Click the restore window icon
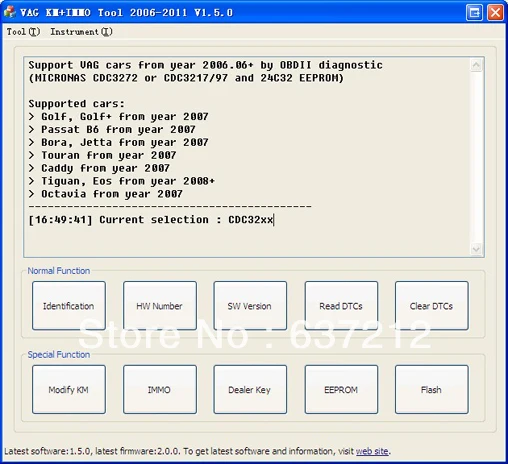Image resolution: width=508 pixels, height=464 pixels. click(x=474, y=13)
